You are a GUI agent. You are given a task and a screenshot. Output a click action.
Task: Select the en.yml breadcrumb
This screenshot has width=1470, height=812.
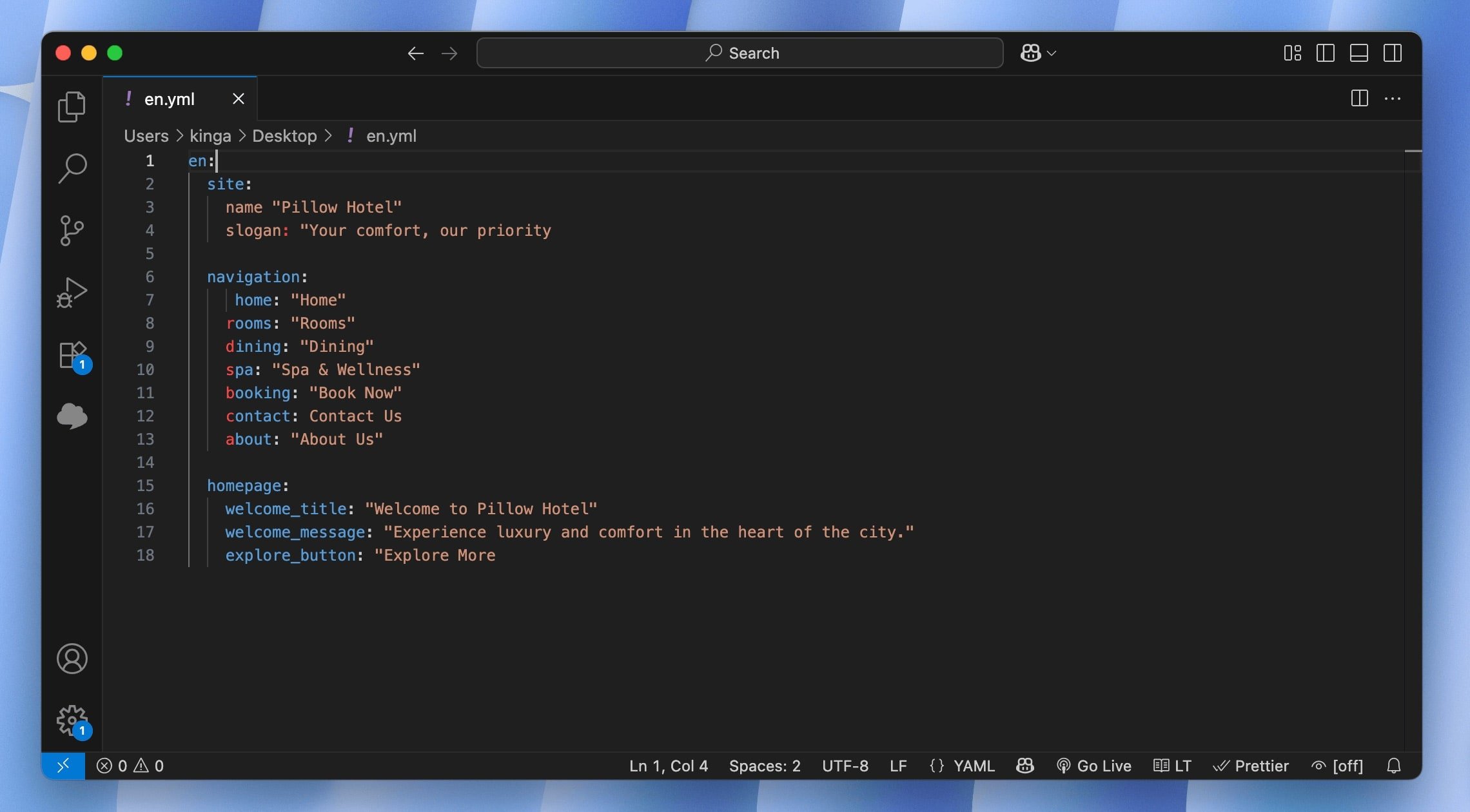point(391,136)
